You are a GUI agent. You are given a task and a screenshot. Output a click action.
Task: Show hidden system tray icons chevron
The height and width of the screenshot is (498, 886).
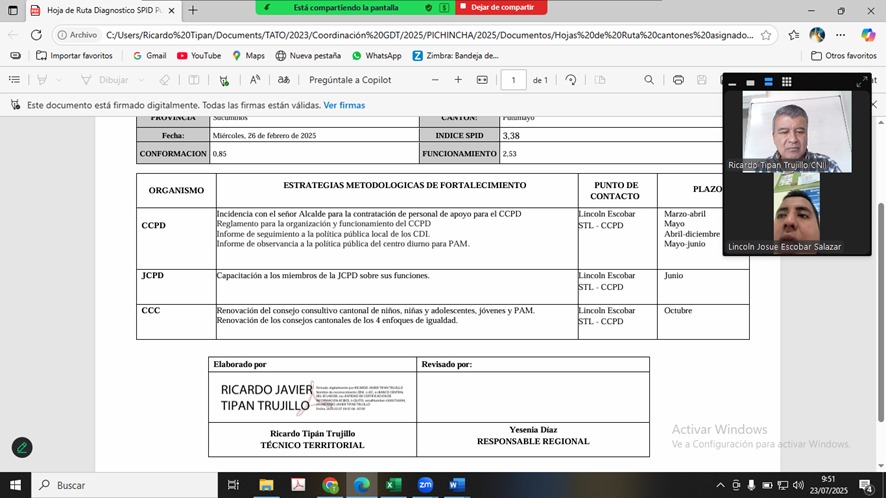click(x=720, y=485)
